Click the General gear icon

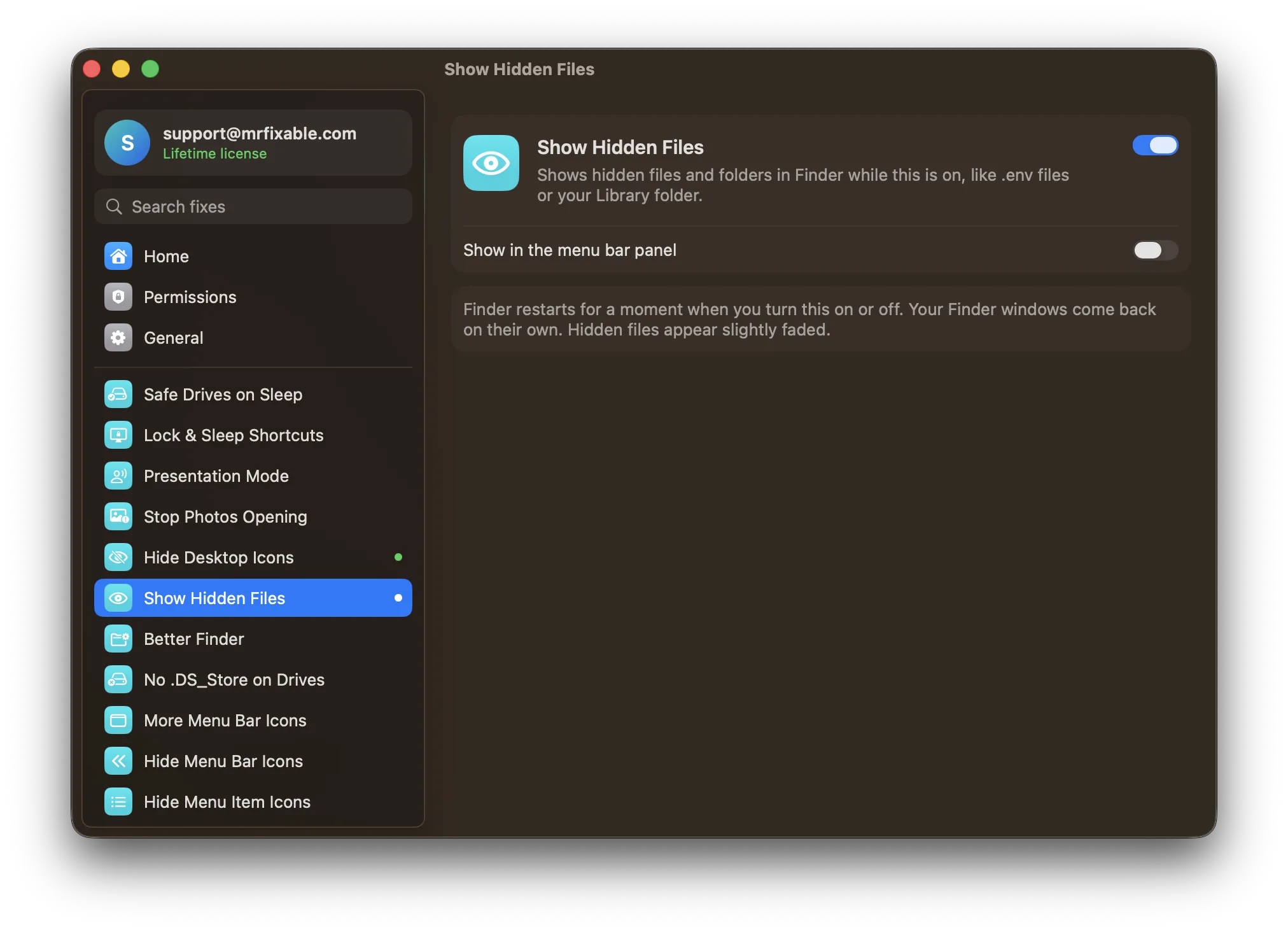[118, 338]
